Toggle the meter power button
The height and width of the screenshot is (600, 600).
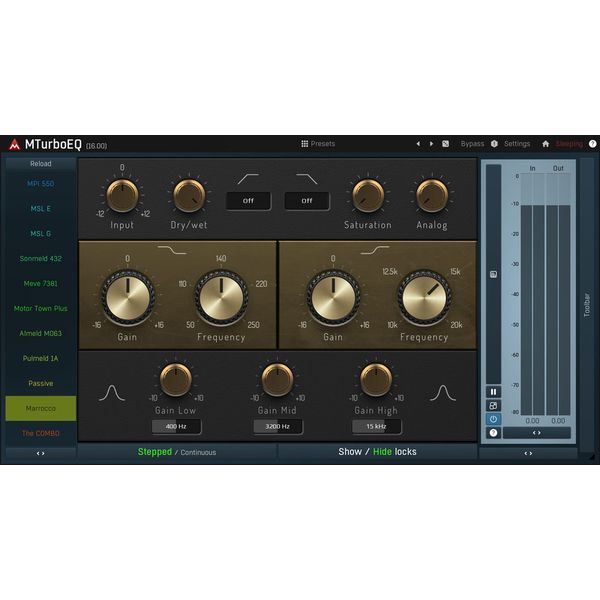[x=493, y=419]
